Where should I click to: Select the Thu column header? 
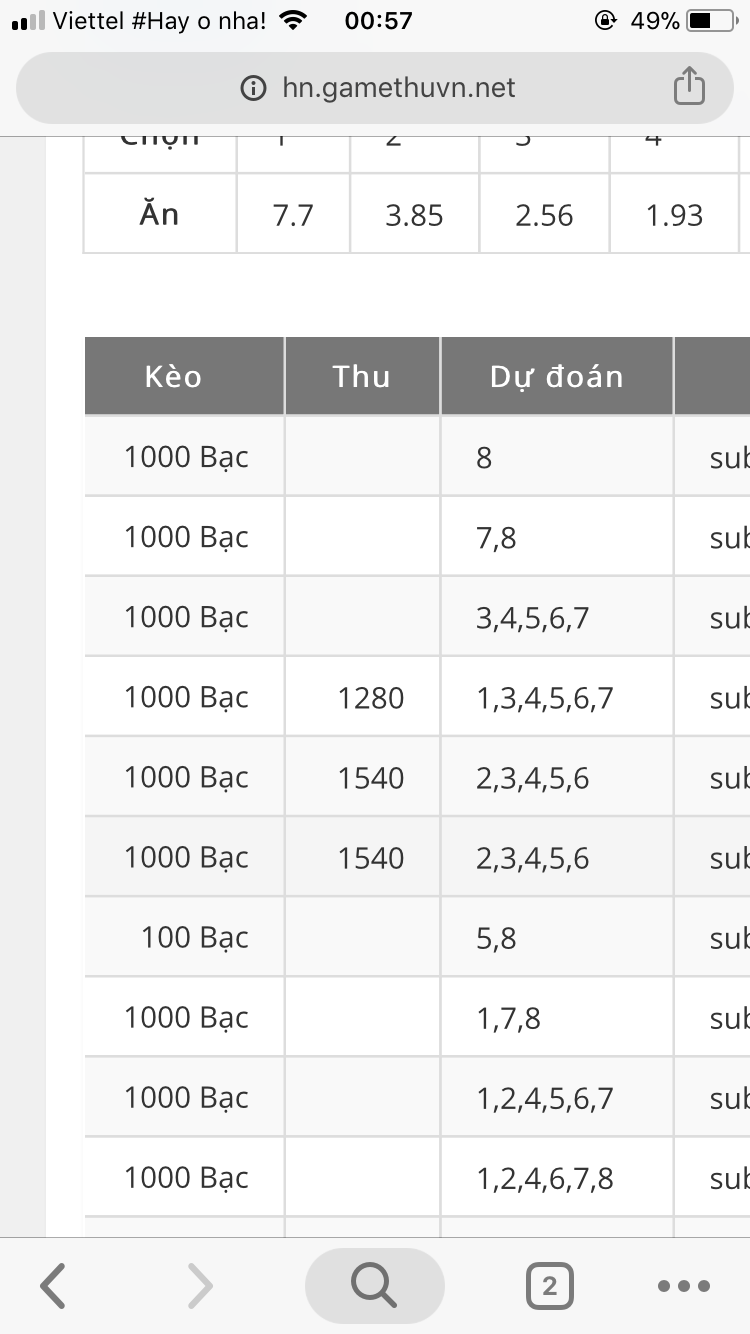pos(361,376)
